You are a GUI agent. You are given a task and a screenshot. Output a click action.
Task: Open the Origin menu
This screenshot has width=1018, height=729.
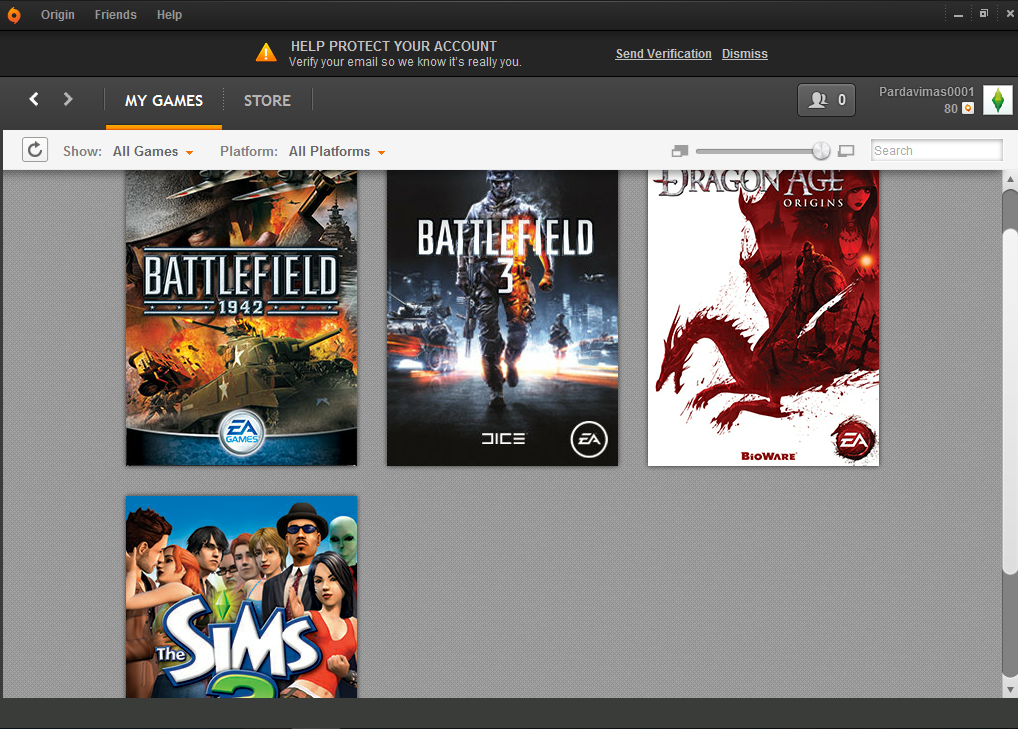point(58,14)
